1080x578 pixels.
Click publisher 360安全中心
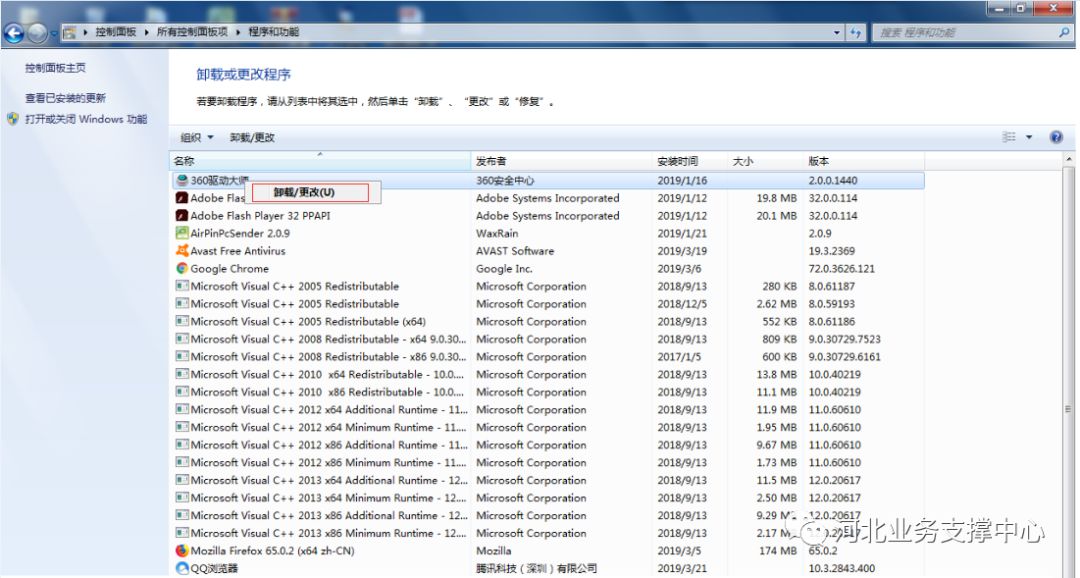click(x=505, y=180)
